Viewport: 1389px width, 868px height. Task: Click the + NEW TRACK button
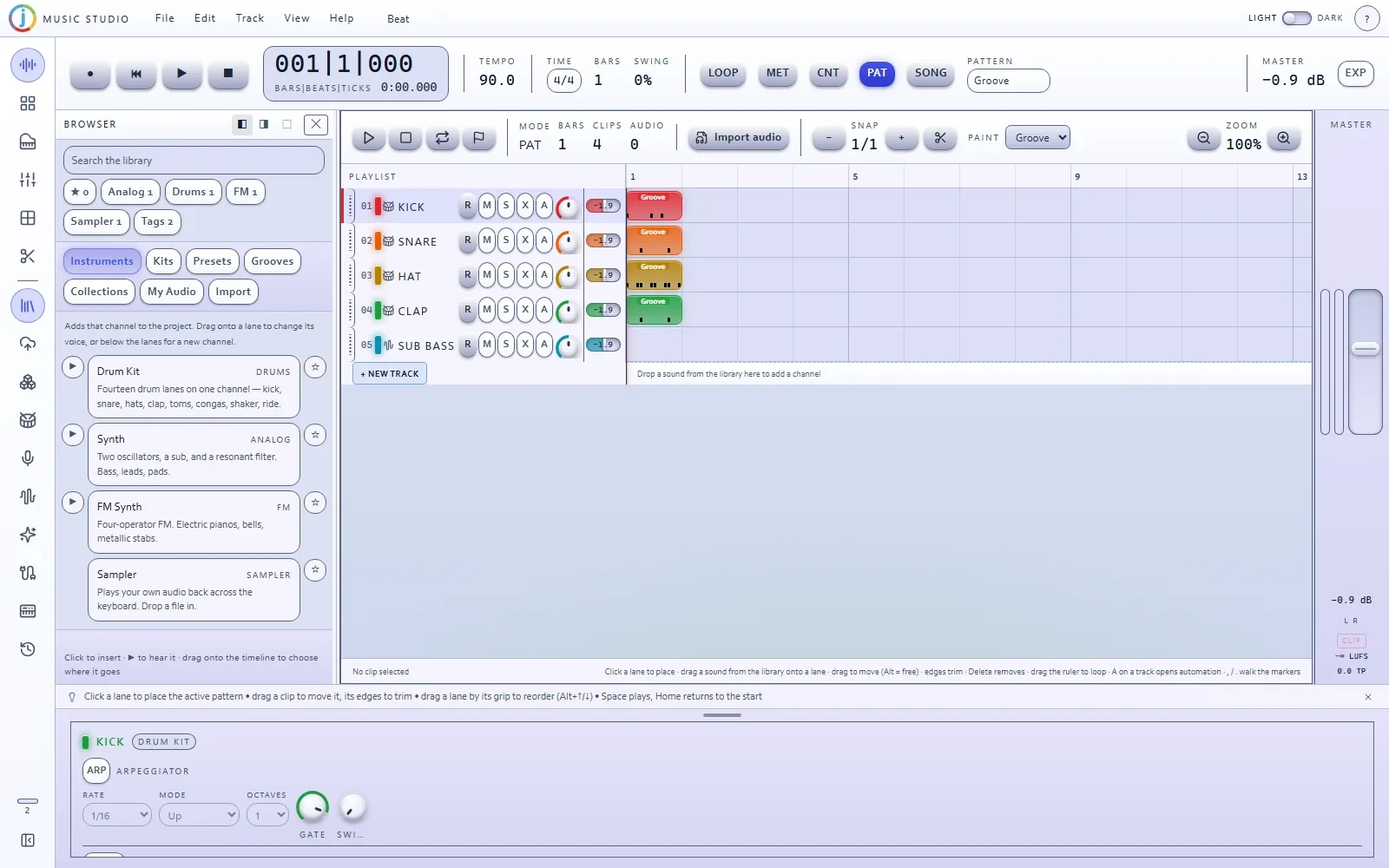[390, 374]
